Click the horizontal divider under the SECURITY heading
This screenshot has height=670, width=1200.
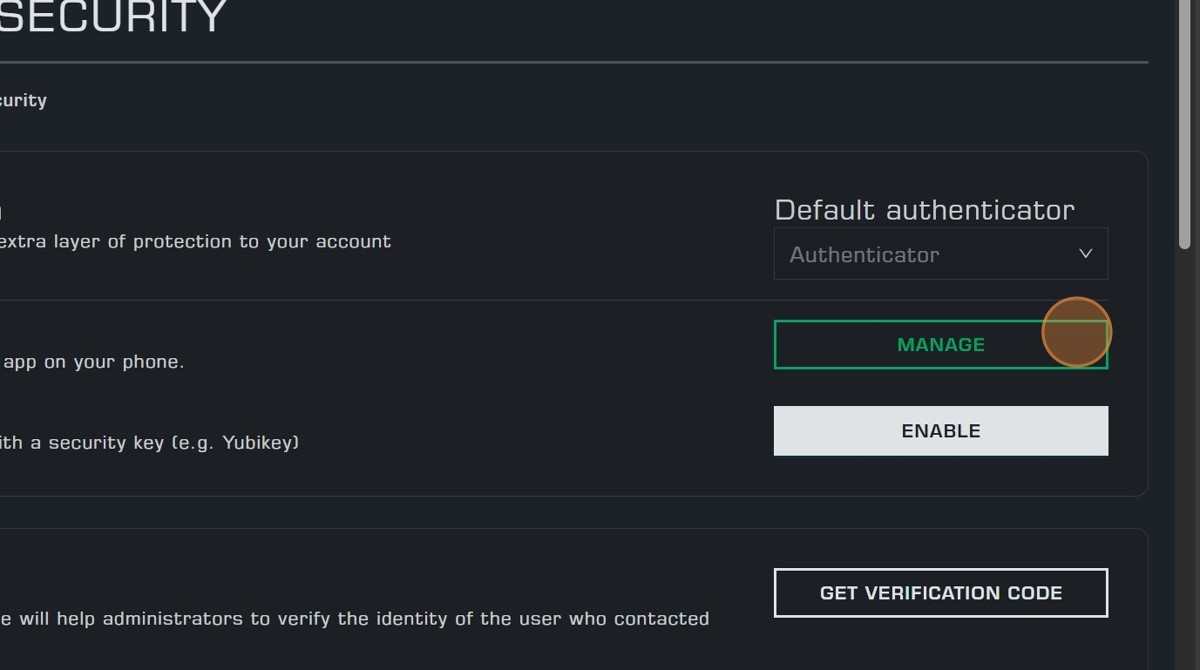pos(570,62)
